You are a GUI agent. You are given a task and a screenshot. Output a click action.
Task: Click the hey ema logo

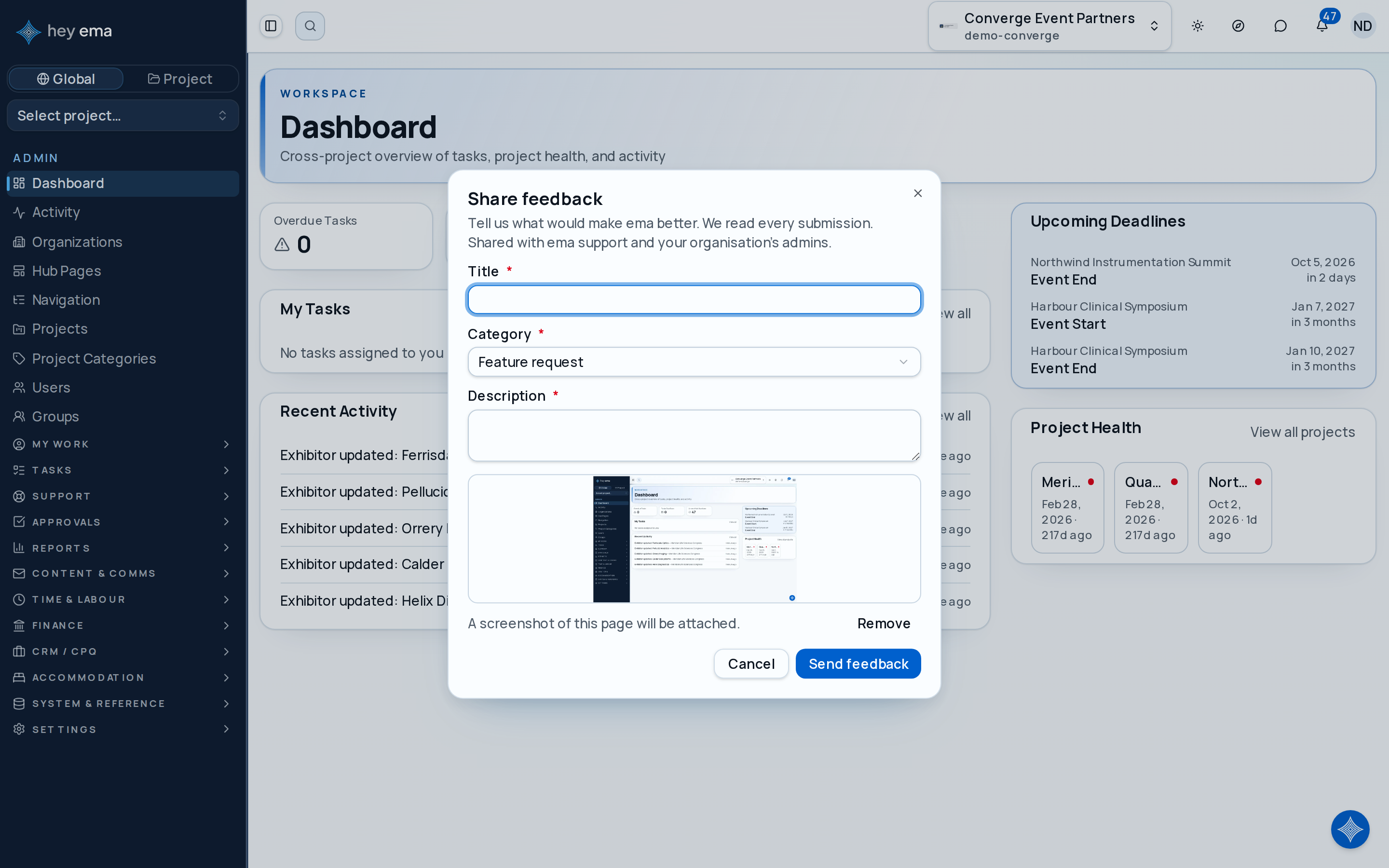(64, 31)
